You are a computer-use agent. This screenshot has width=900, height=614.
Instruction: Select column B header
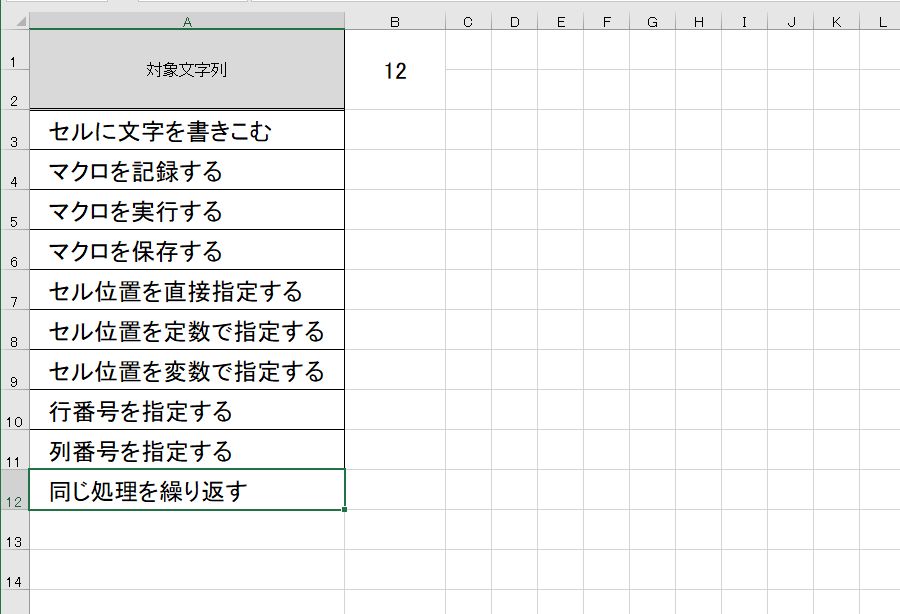click(x=395, y=21)
